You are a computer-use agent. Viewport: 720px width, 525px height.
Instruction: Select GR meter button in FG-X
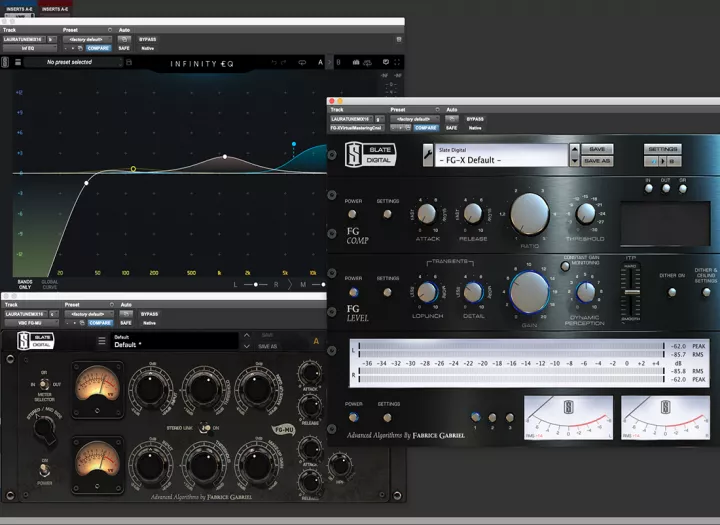point(683,188)
